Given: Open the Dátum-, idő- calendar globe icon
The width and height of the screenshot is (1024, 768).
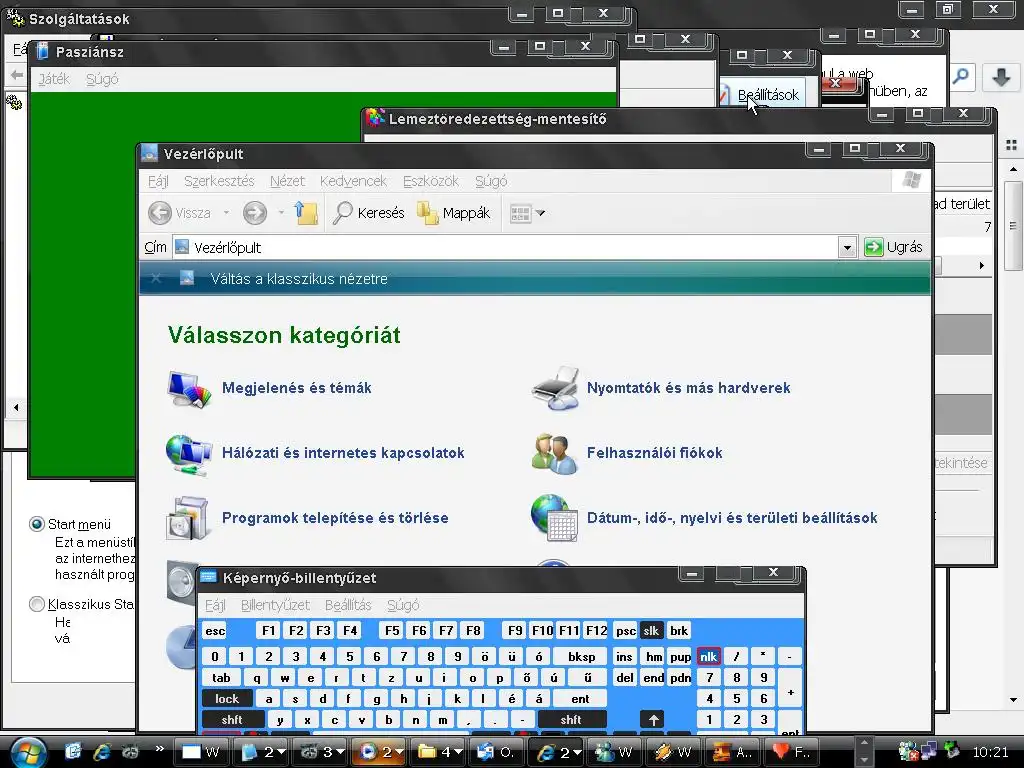Looking at the screenshot, I should [x=554, y=519].
